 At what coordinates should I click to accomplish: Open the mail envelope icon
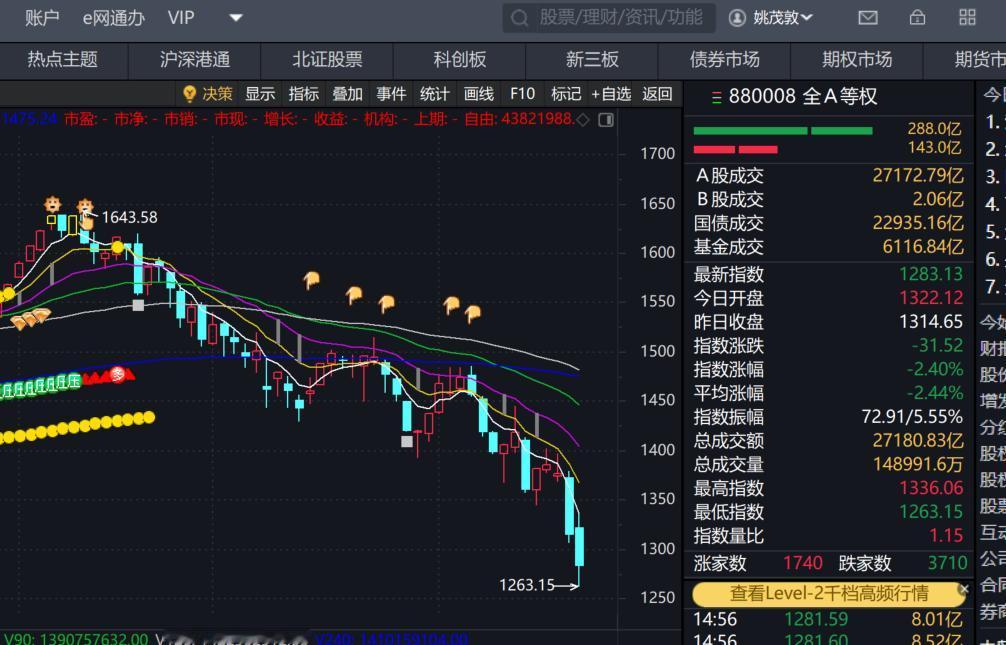coord(867,18)
